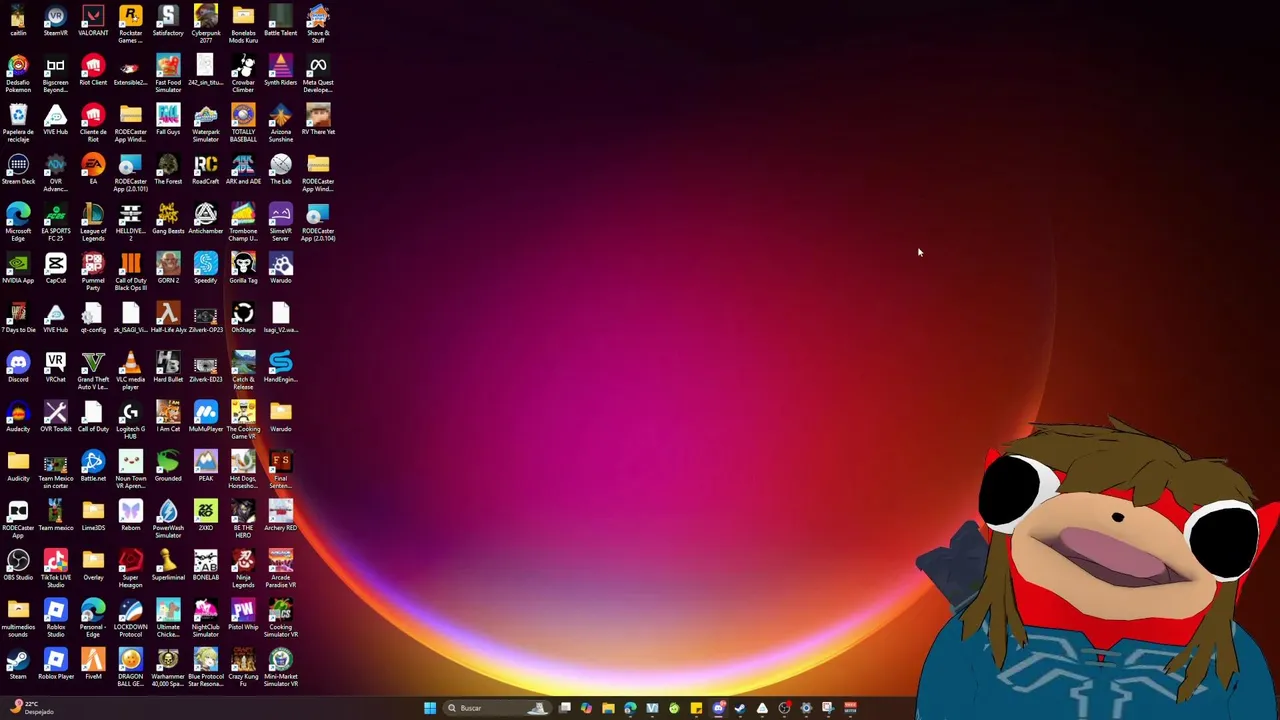This screenshot has height=720, width=1280.
Task: Open Microsoft Edge from the desktop
Action: click(18, 223)
